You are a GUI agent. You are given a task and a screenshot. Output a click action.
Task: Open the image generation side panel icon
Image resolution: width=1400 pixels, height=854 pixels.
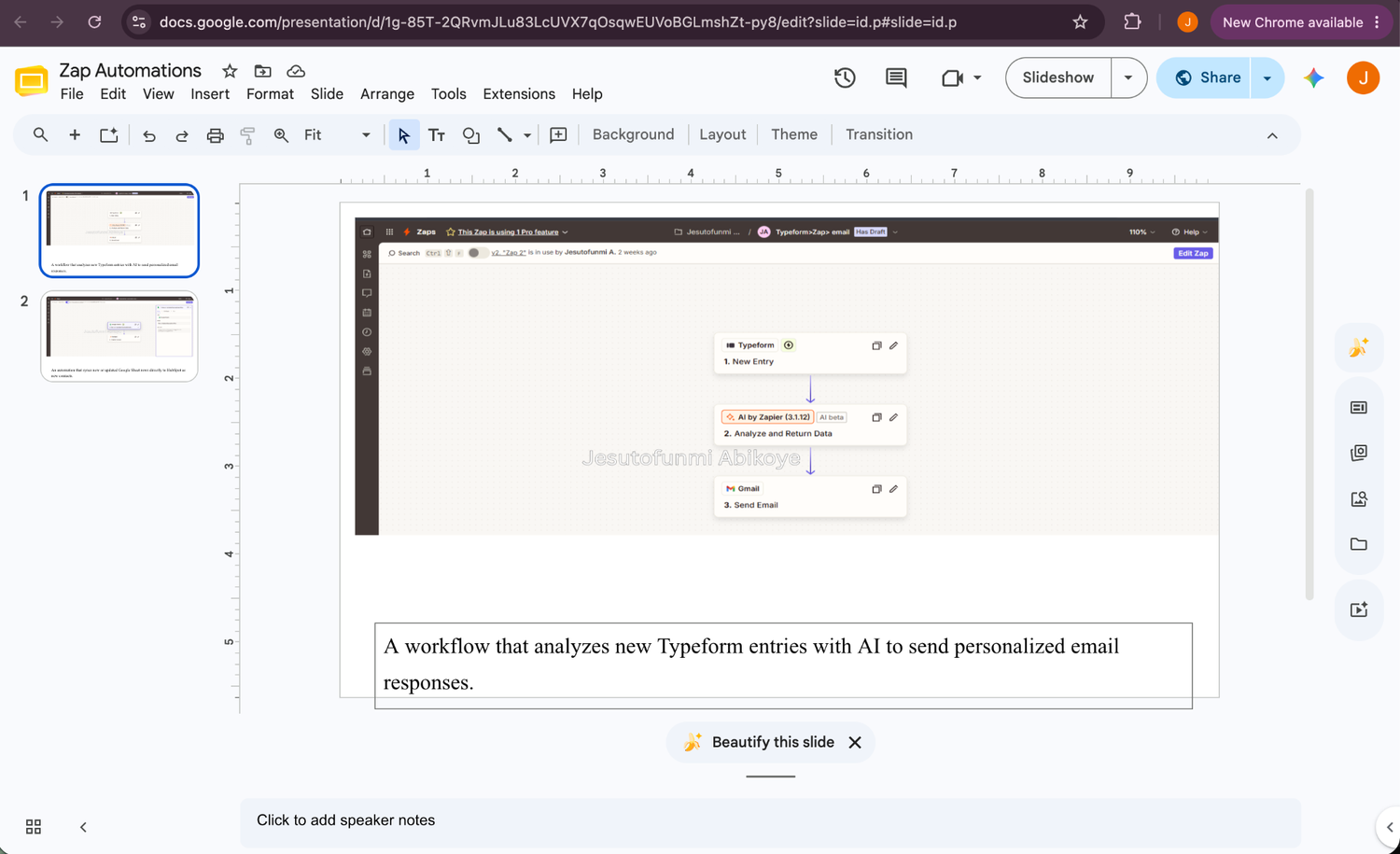(x=1359, y=499)
